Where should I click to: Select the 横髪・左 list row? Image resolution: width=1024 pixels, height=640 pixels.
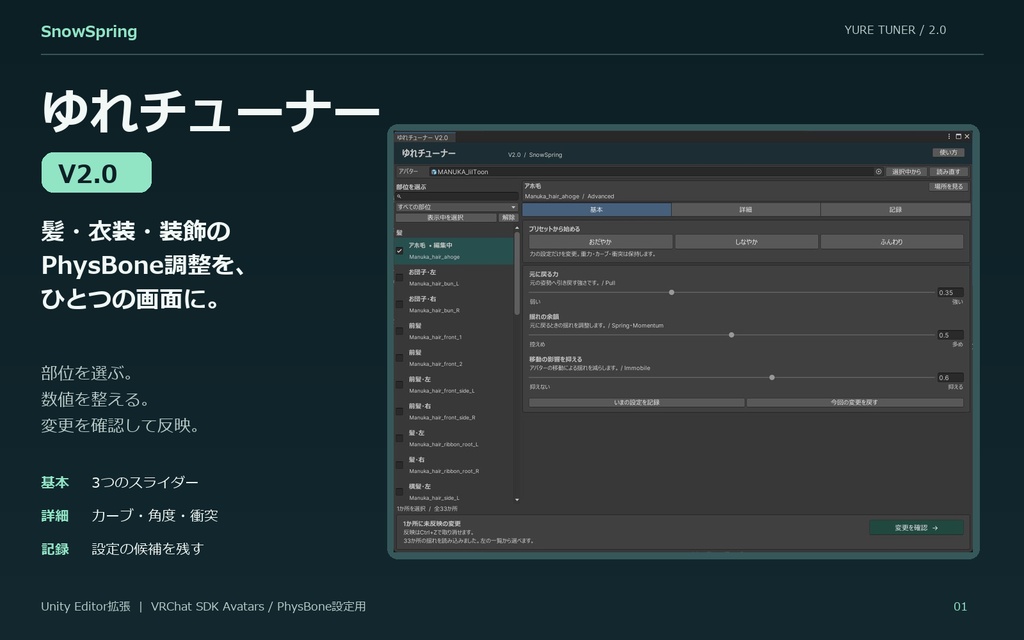454,492
